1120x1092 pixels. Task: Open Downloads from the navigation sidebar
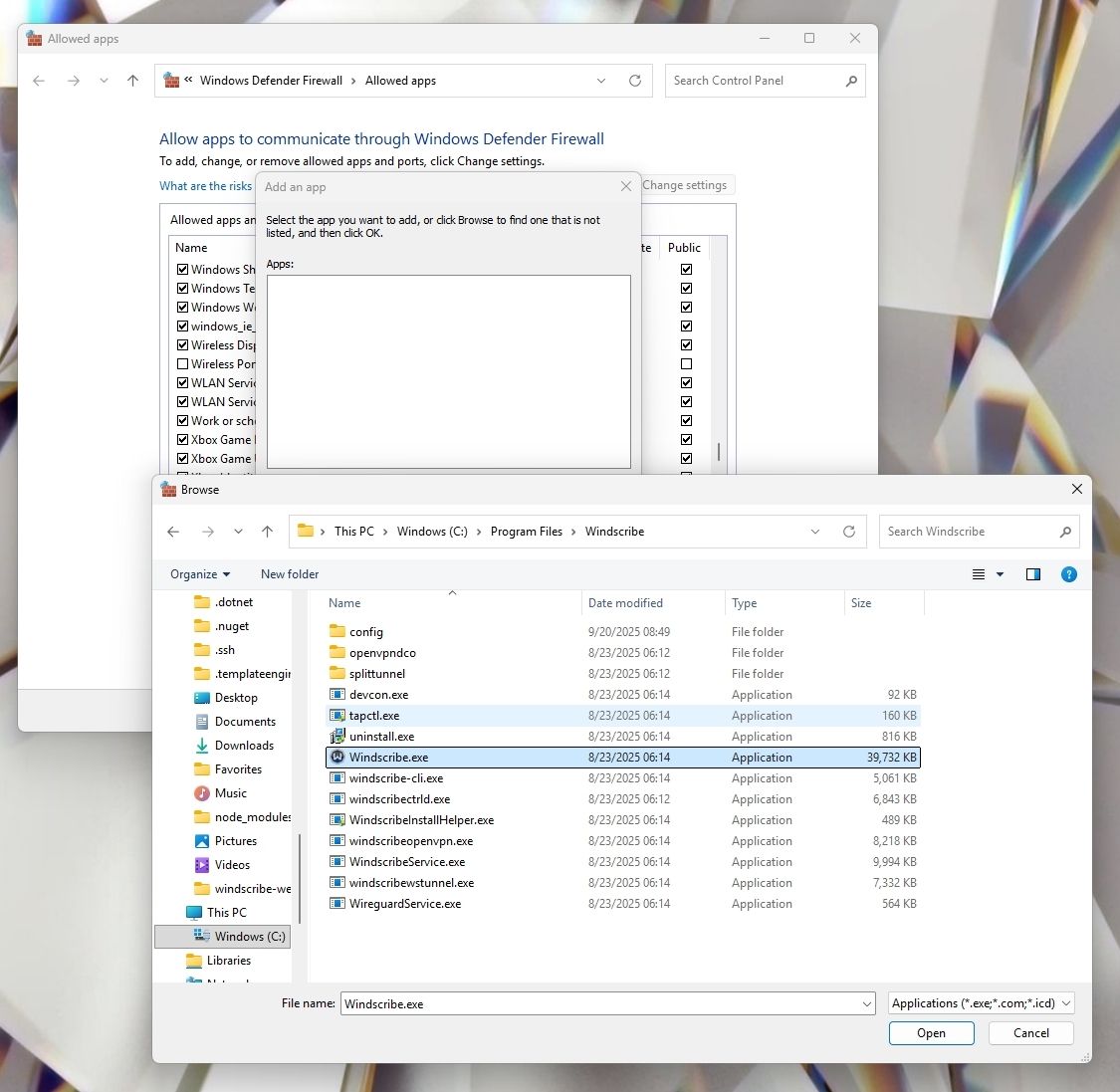click(x=244, y=745)
